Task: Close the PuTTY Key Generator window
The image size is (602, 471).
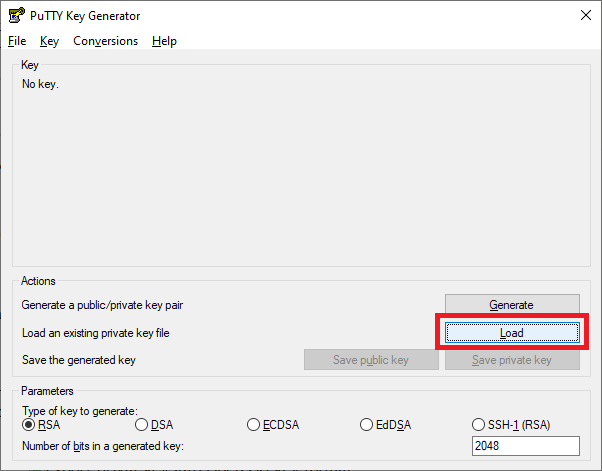Action: (x=586, y=15)
